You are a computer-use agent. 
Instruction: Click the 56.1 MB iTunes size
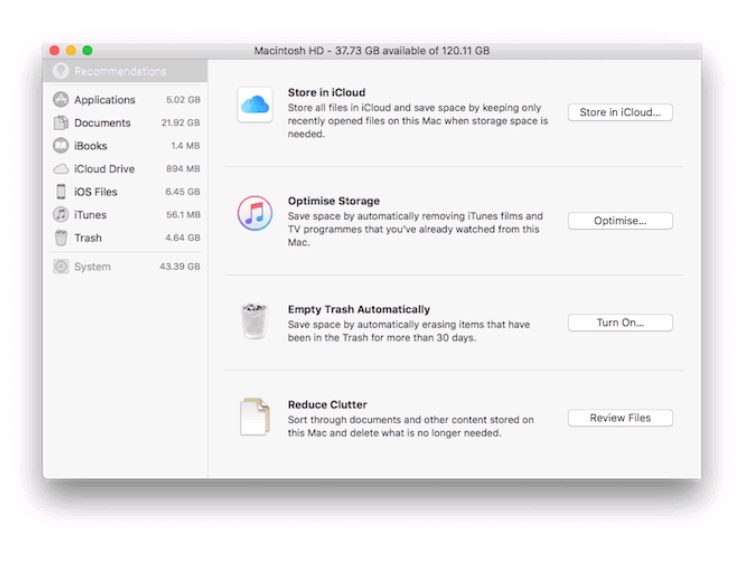[x=183, y=215]
